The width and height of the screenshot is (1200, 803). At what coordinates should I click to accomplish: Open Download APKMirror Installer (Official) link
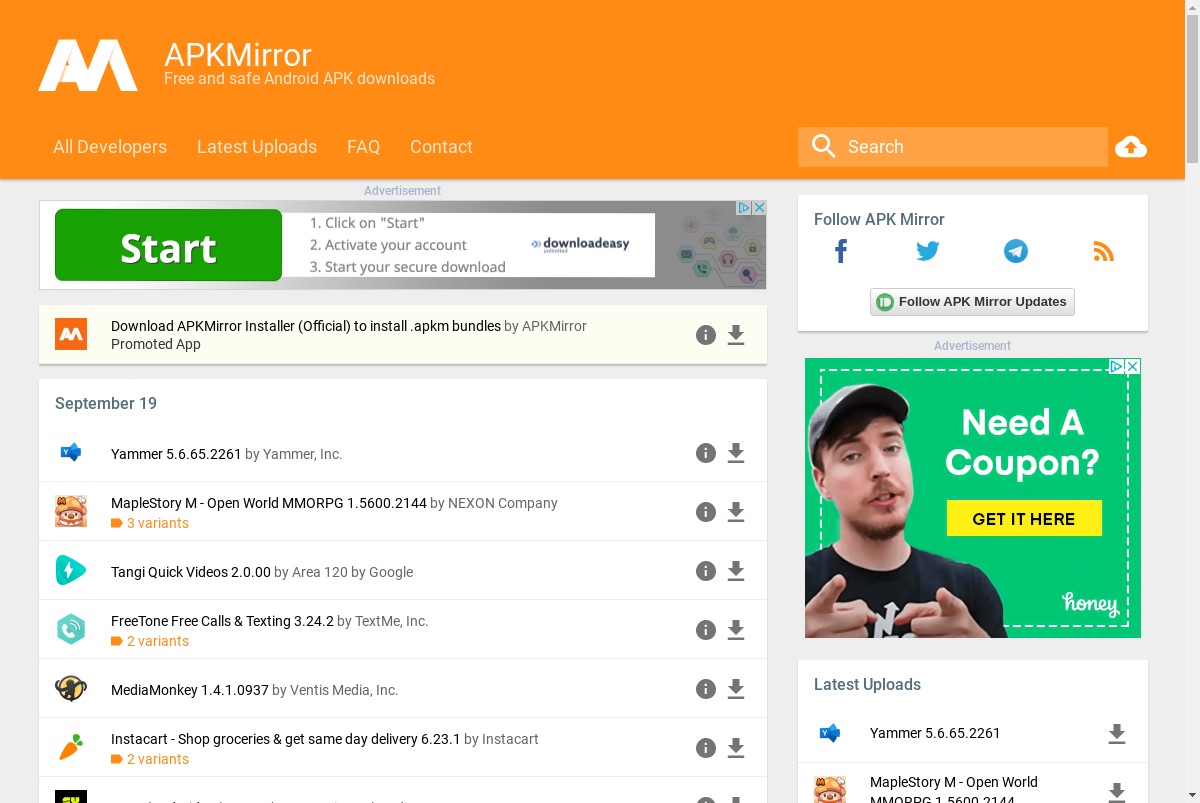pos(306,326)
